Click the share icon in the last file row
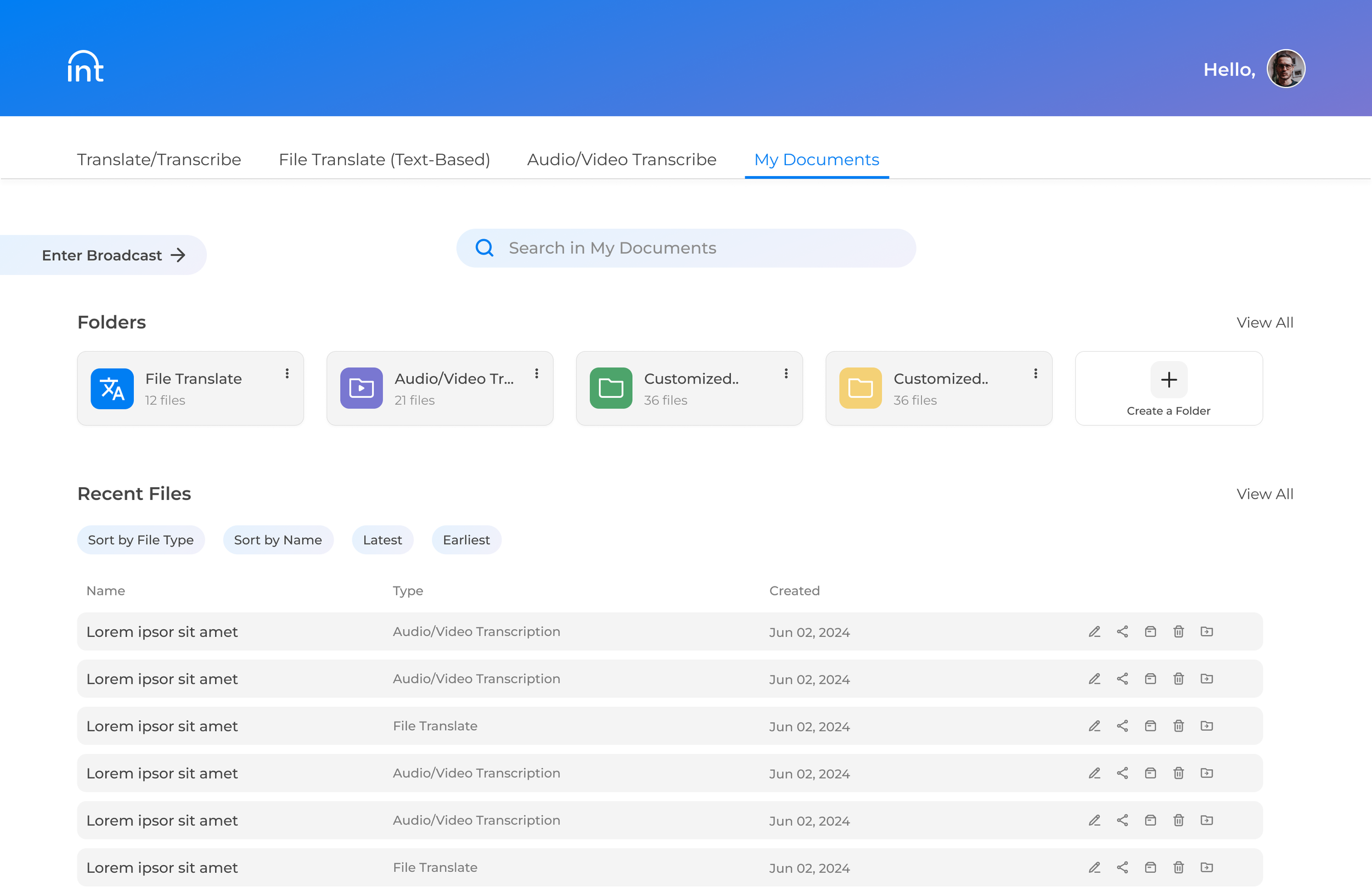 [1122, 867]
